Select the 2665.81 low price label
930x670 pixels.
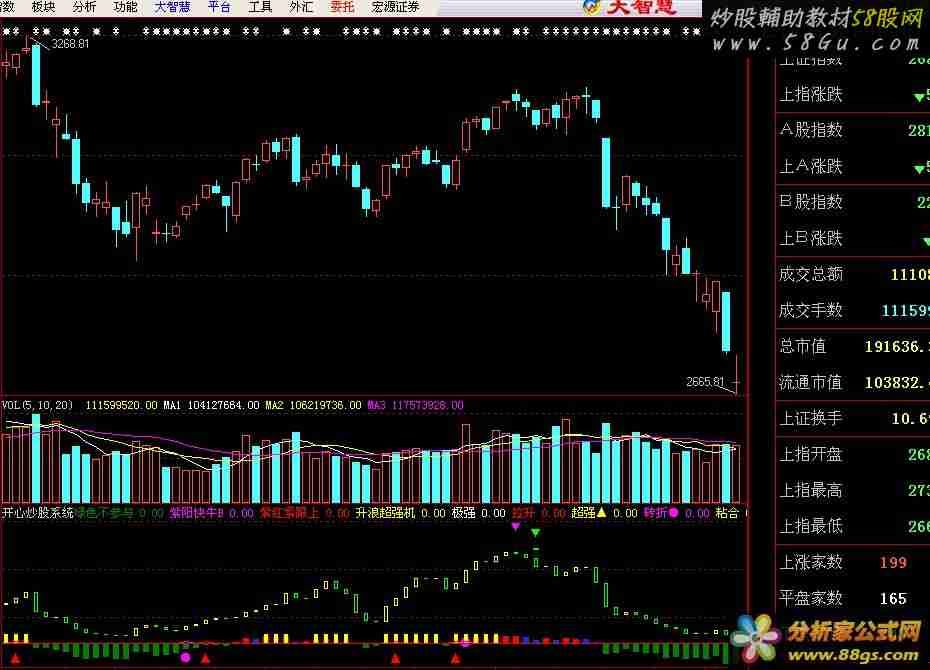[705, 382]
